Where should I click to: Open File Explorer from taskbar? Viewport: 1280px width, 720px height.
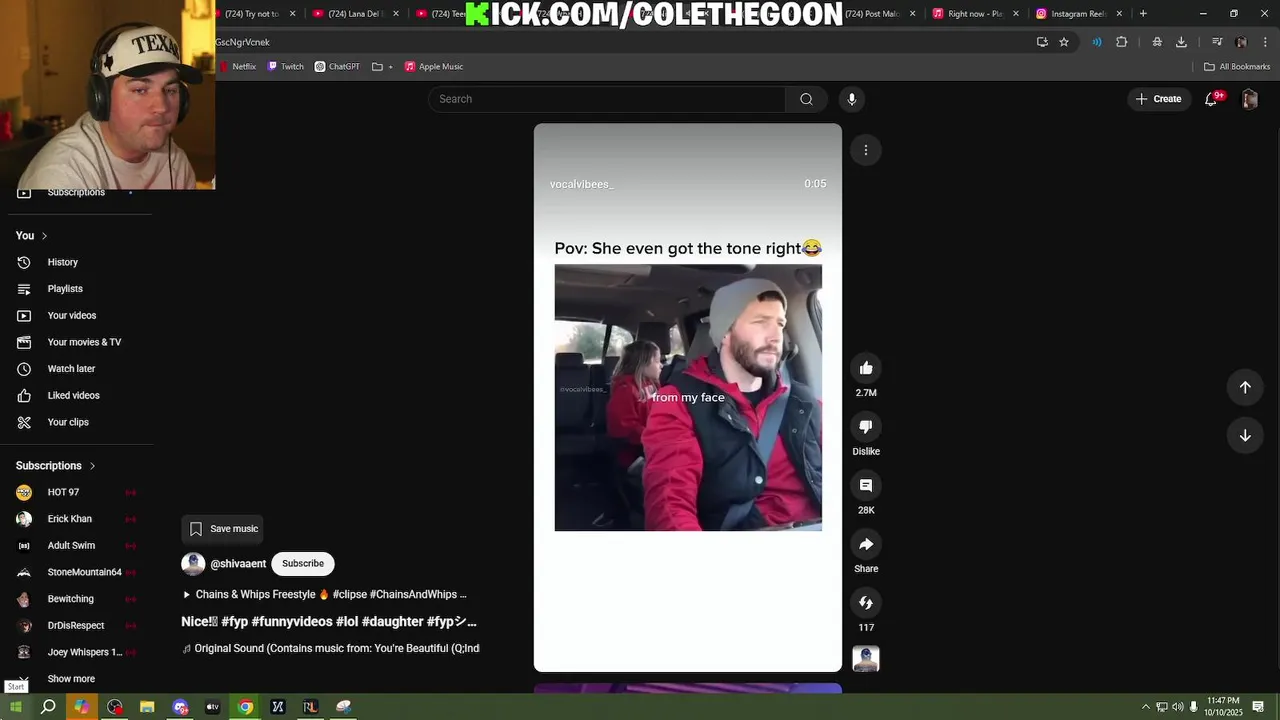point(147,707)
